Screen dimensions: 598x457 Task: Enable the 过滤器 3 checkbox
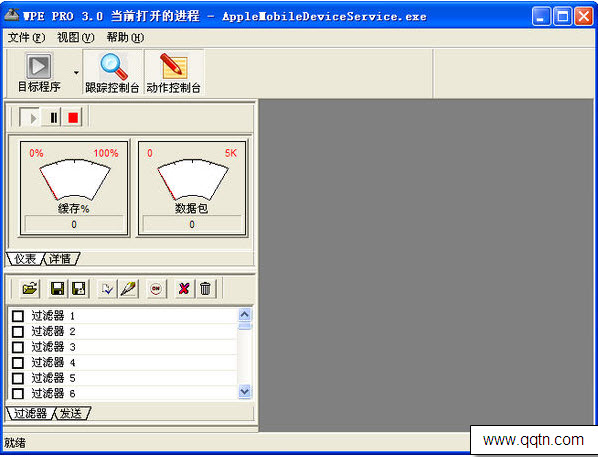[18, 347]
